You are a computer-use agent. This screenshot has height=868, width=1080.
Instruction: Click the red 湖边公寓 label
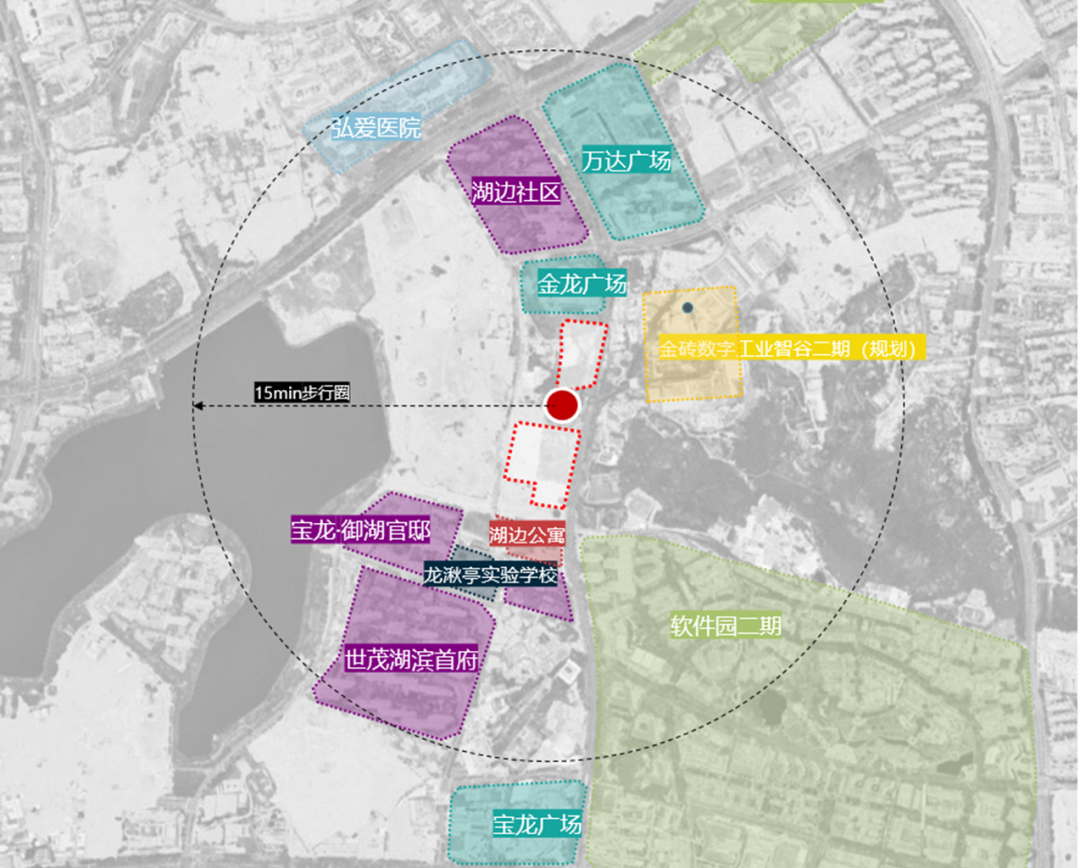tap(527, 534)
